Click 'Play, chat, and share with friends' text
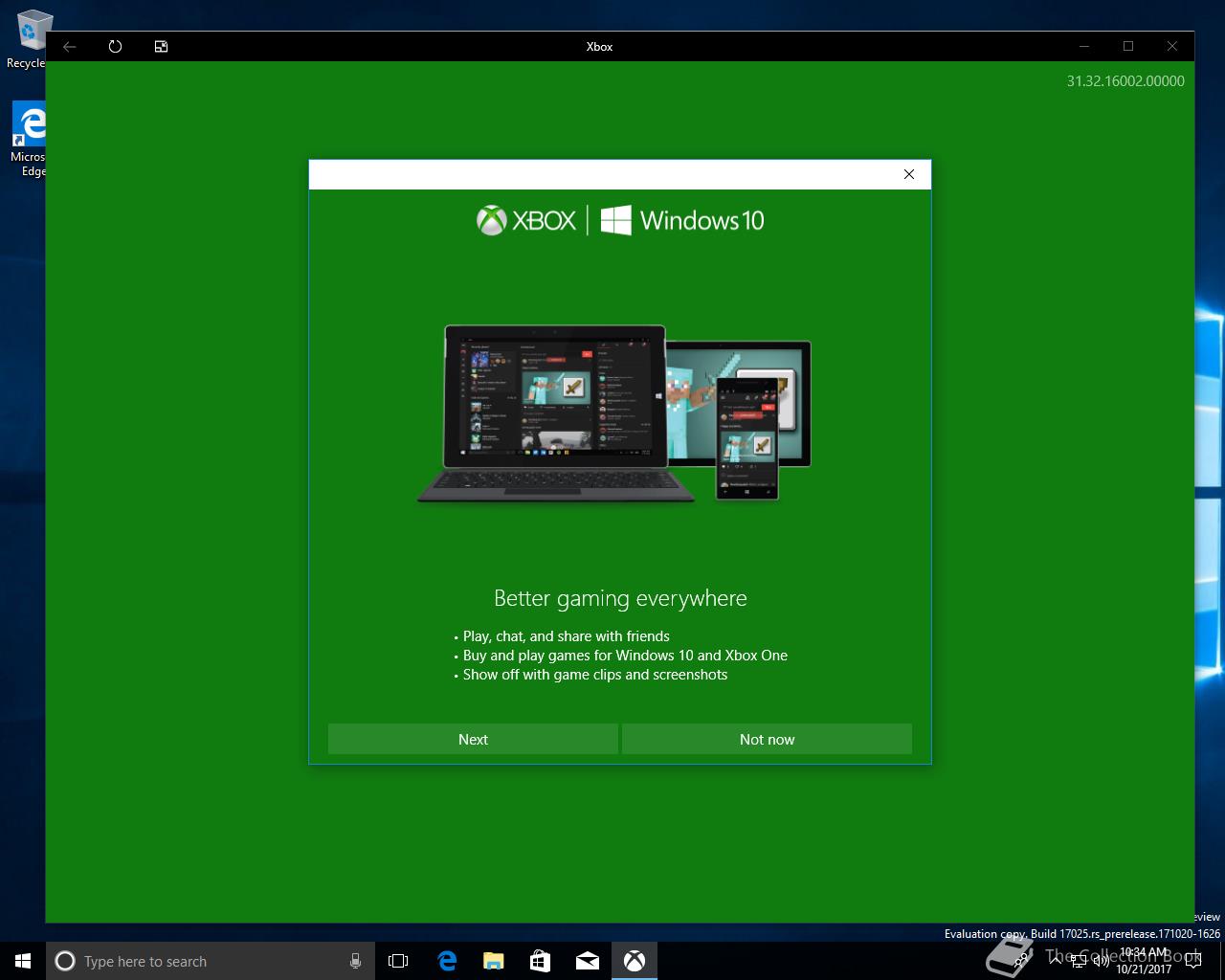Screen dimensions: 1225x980 pos(567,636)
